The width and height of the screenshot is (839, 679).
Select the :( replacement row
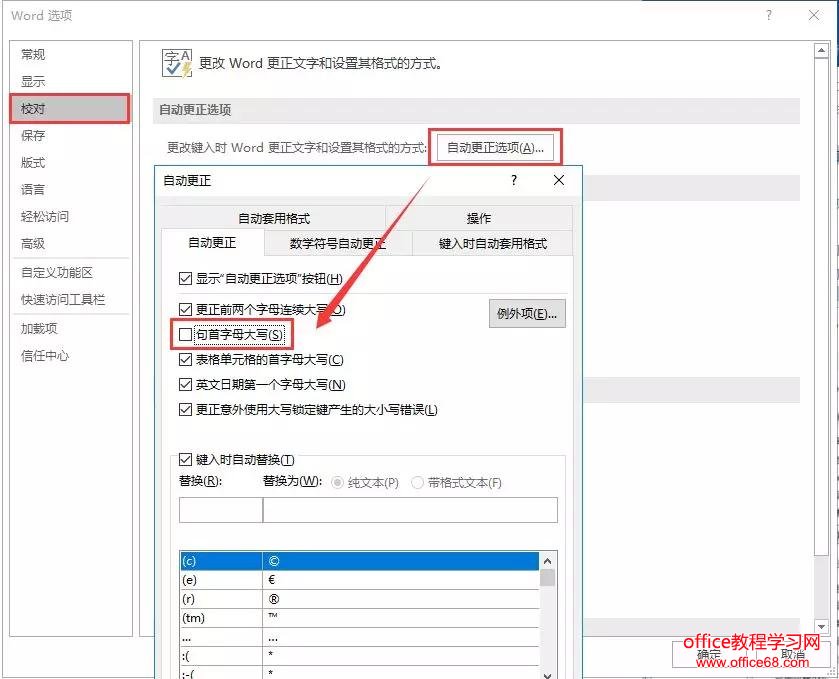click(360, 655)
